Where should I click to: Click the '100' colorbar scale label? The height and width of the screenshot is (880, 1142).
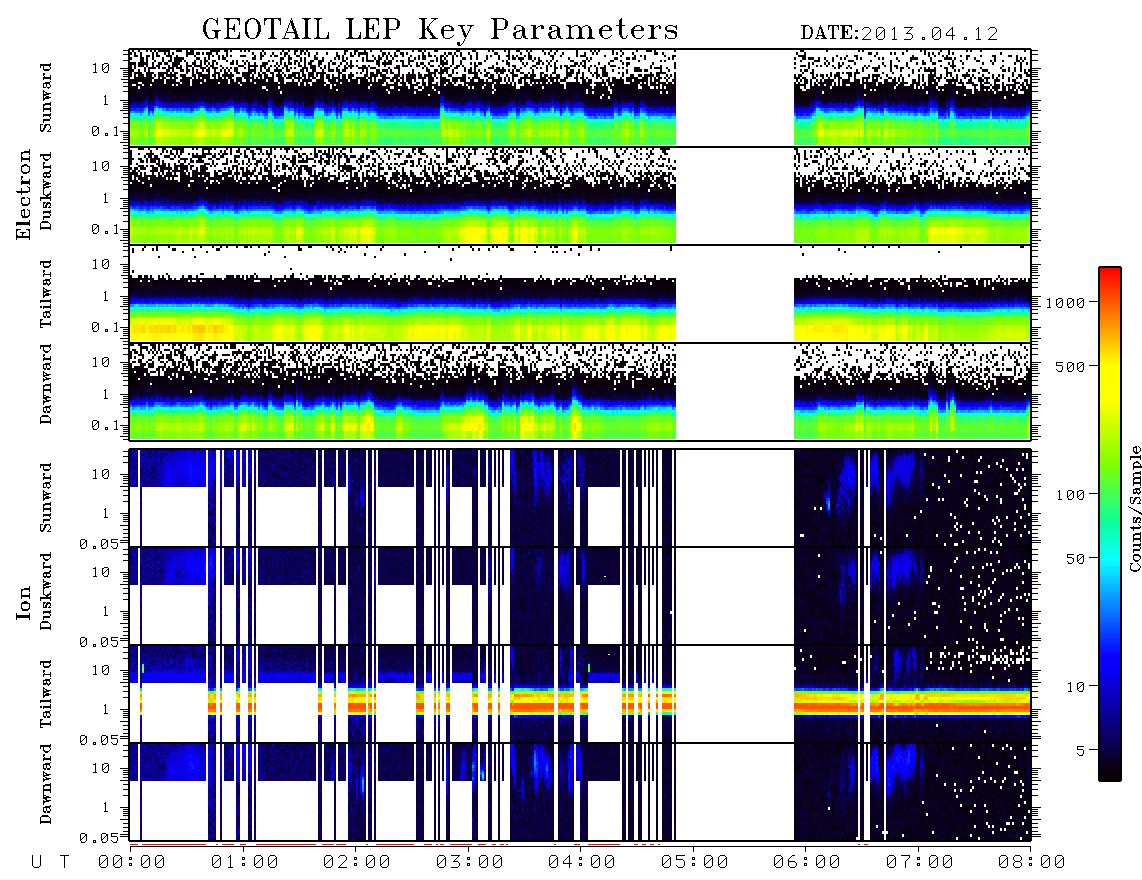tap(1071, 495)
